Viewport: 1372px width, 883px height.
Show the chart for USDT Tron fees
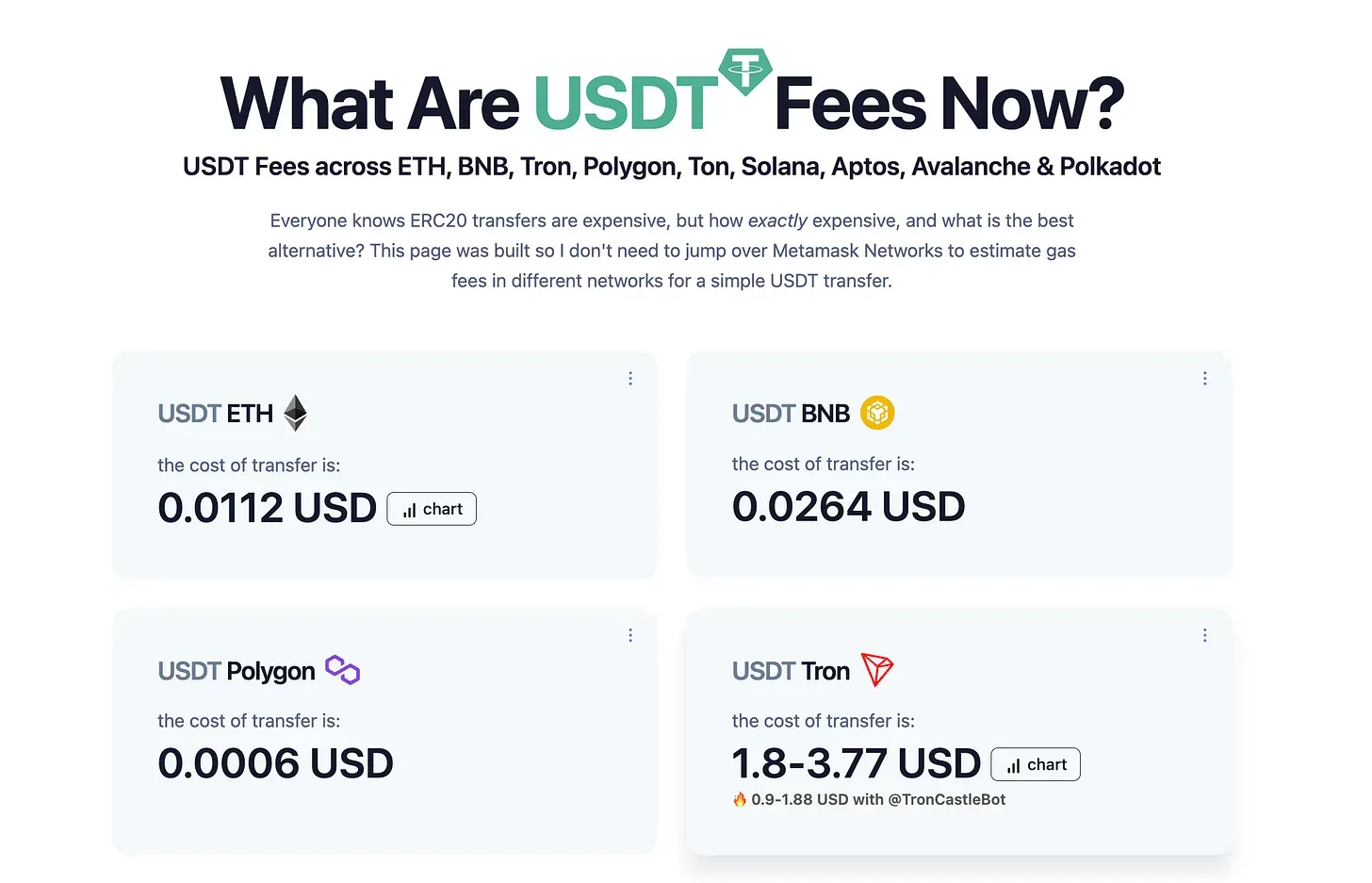click(1036, 764)
